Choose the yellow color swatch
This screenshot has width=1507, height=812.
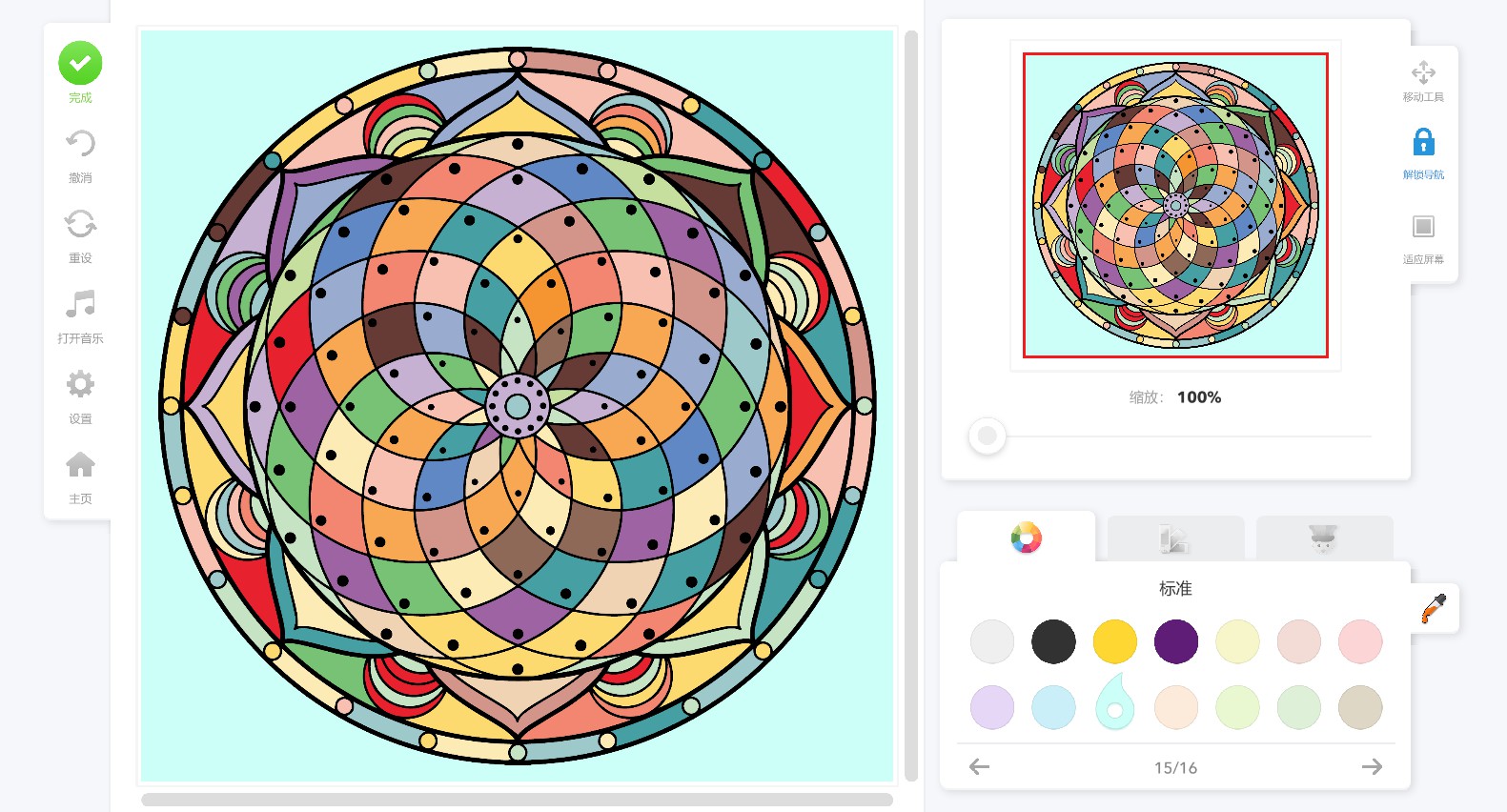1115,641
